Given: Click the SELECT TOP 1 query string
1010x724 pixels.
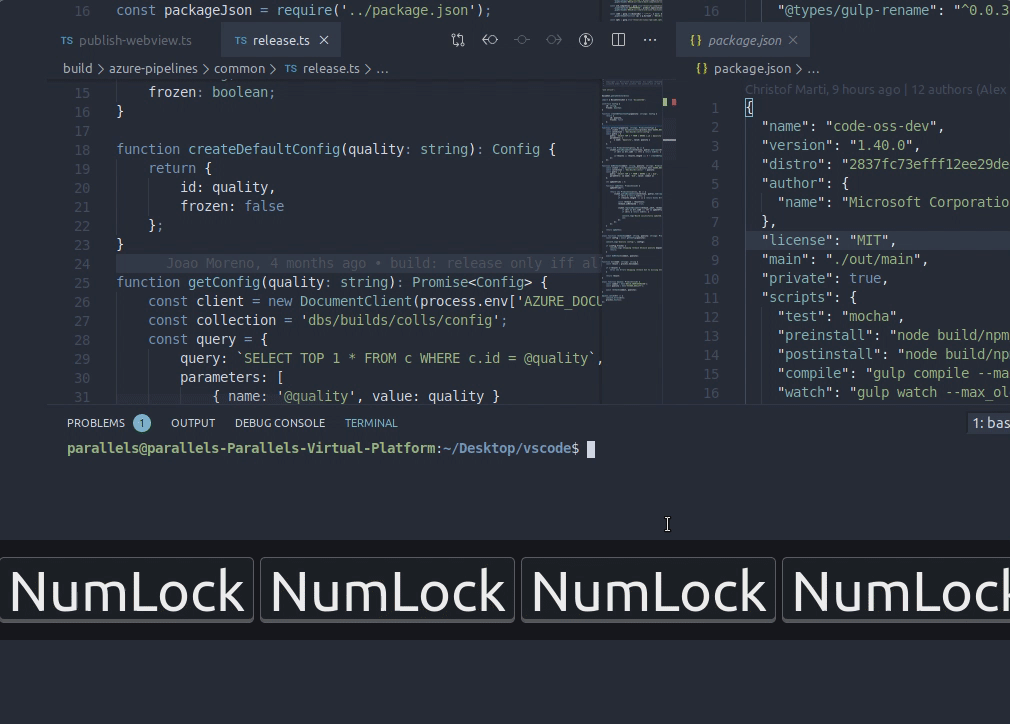Looking at the screenshot, I should (416, 358).
